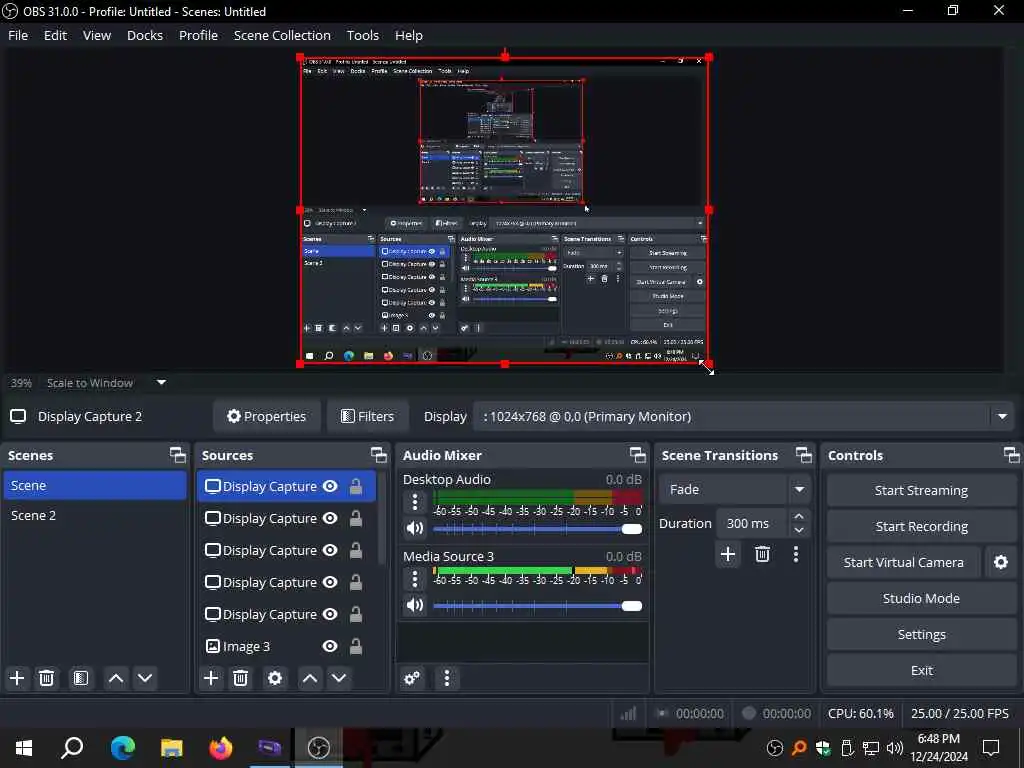
Task: Open Properties for Display Capture 2
Action: pyautogui.click(x=266, y=416)
